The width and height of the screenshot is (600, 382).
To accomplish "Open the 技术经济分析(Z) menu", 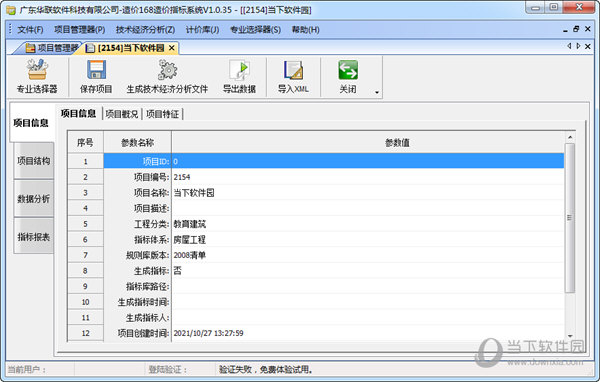I will pos(145,29).
